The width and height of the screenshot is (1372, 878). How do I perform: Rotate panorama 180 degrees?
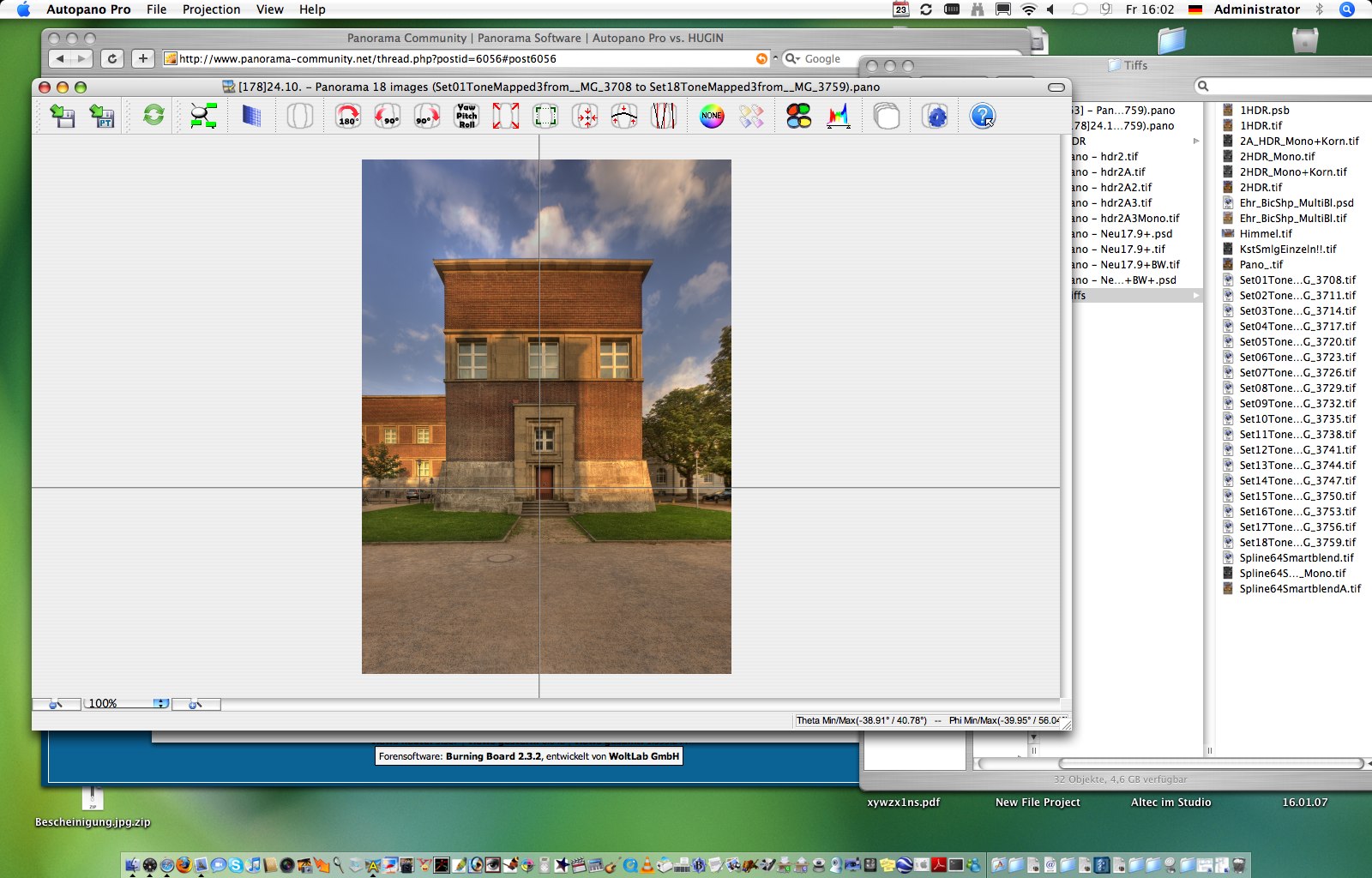[347, 116]
